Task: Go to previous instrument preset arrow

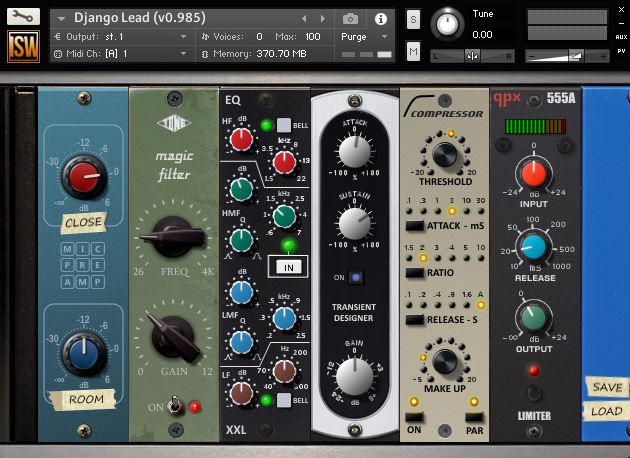Action: [x=304, y=18]
